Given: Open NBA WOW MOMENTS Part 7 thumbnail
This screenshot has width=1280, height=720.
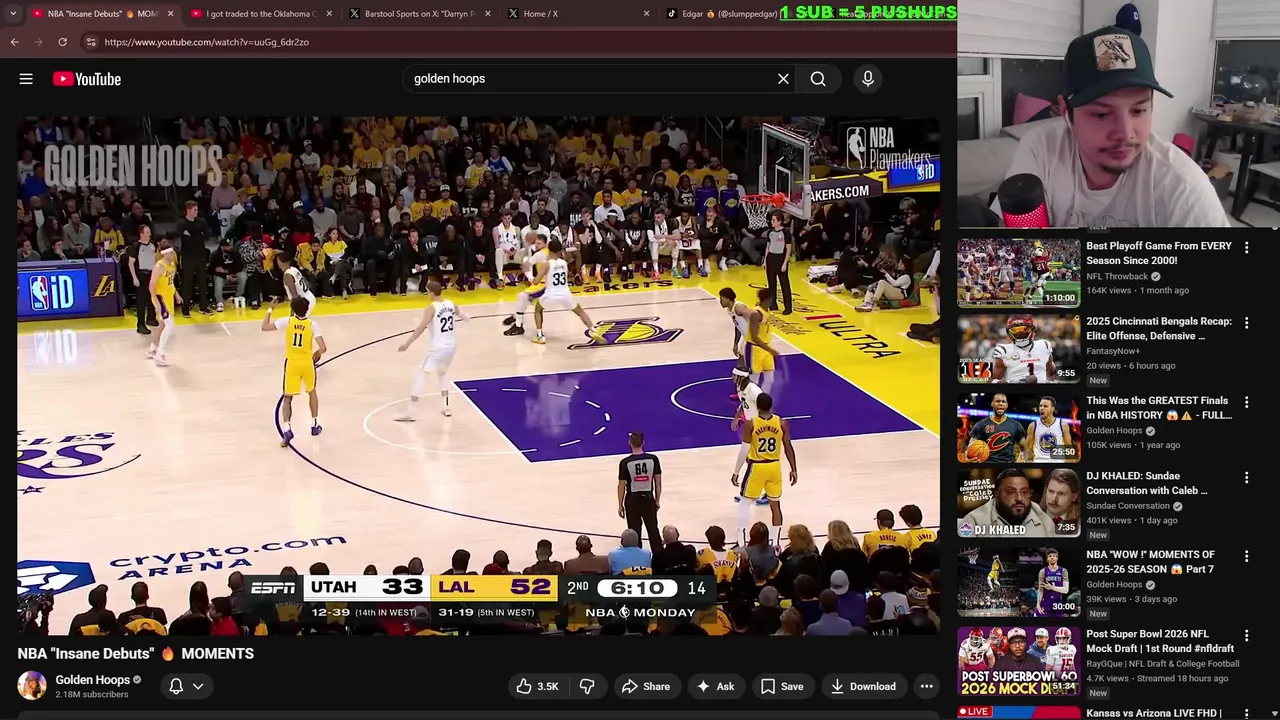Looking at the screenshot, I should point(1019,583).
